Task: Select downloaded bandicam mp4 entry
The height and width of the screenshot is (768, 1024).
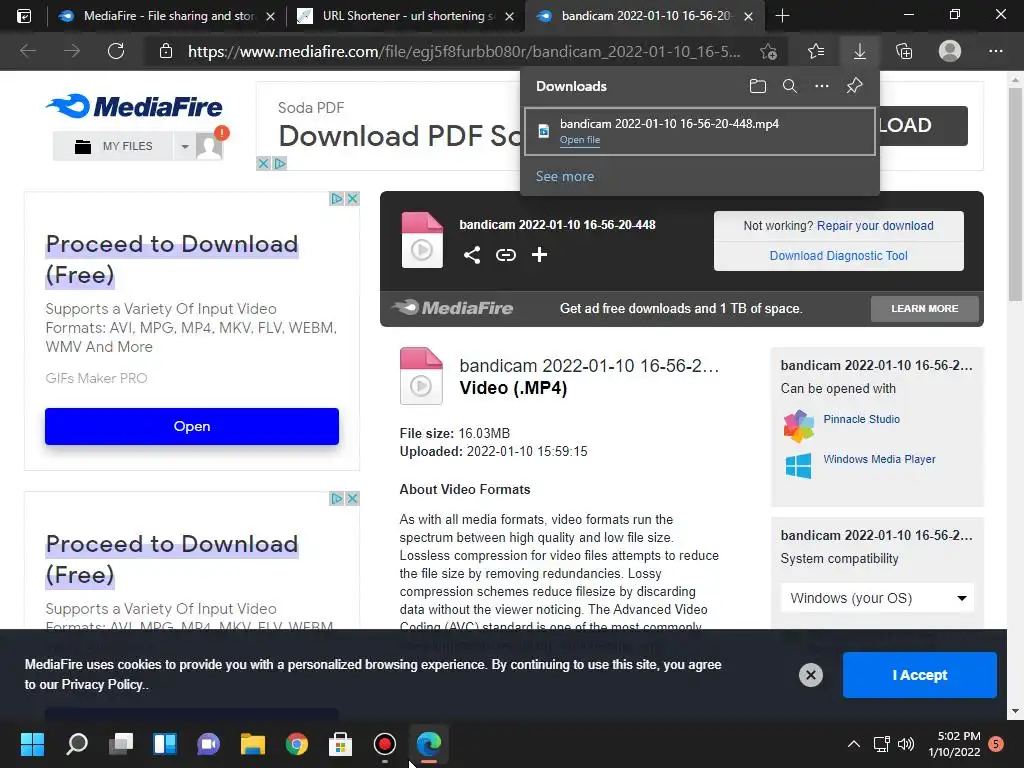Action: click(699, 131)
